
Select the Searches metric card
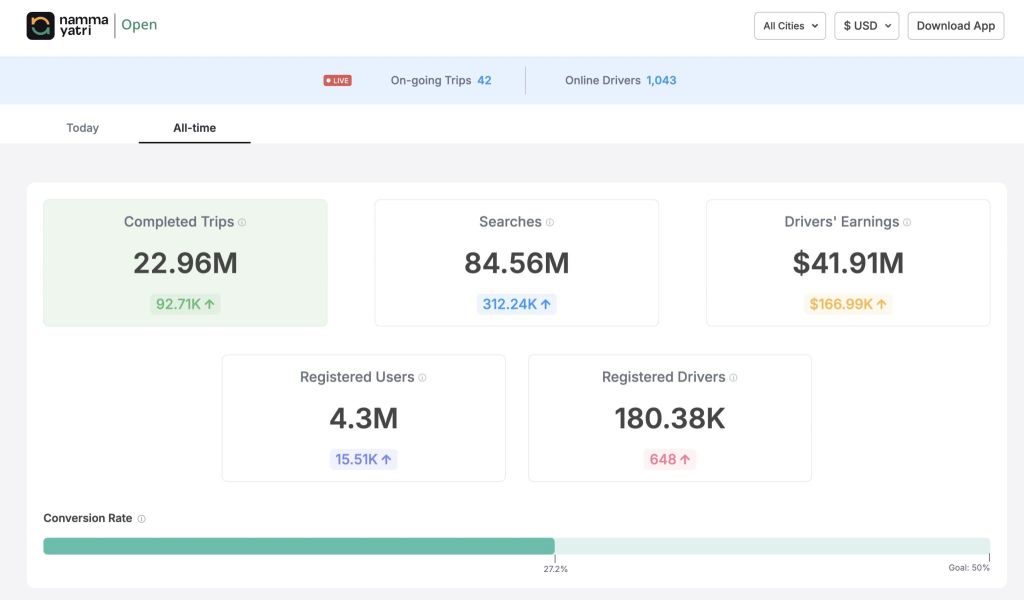(x=516, y=263)
